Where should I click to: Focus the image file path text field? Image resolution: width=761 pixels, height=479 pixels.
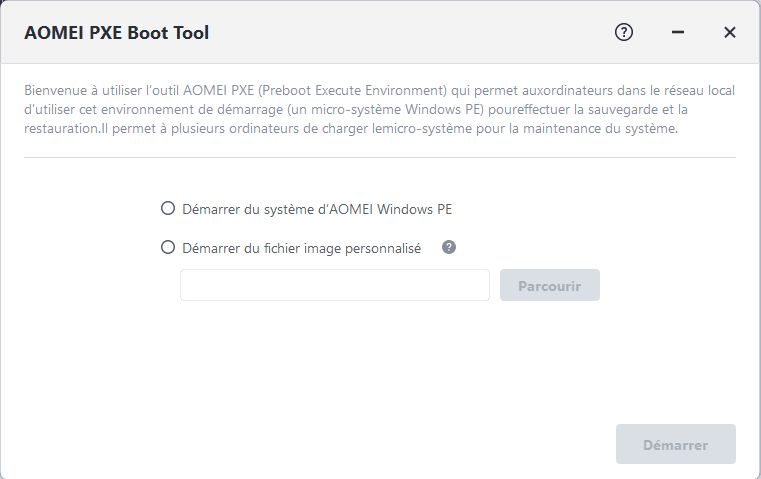(334, 285)
